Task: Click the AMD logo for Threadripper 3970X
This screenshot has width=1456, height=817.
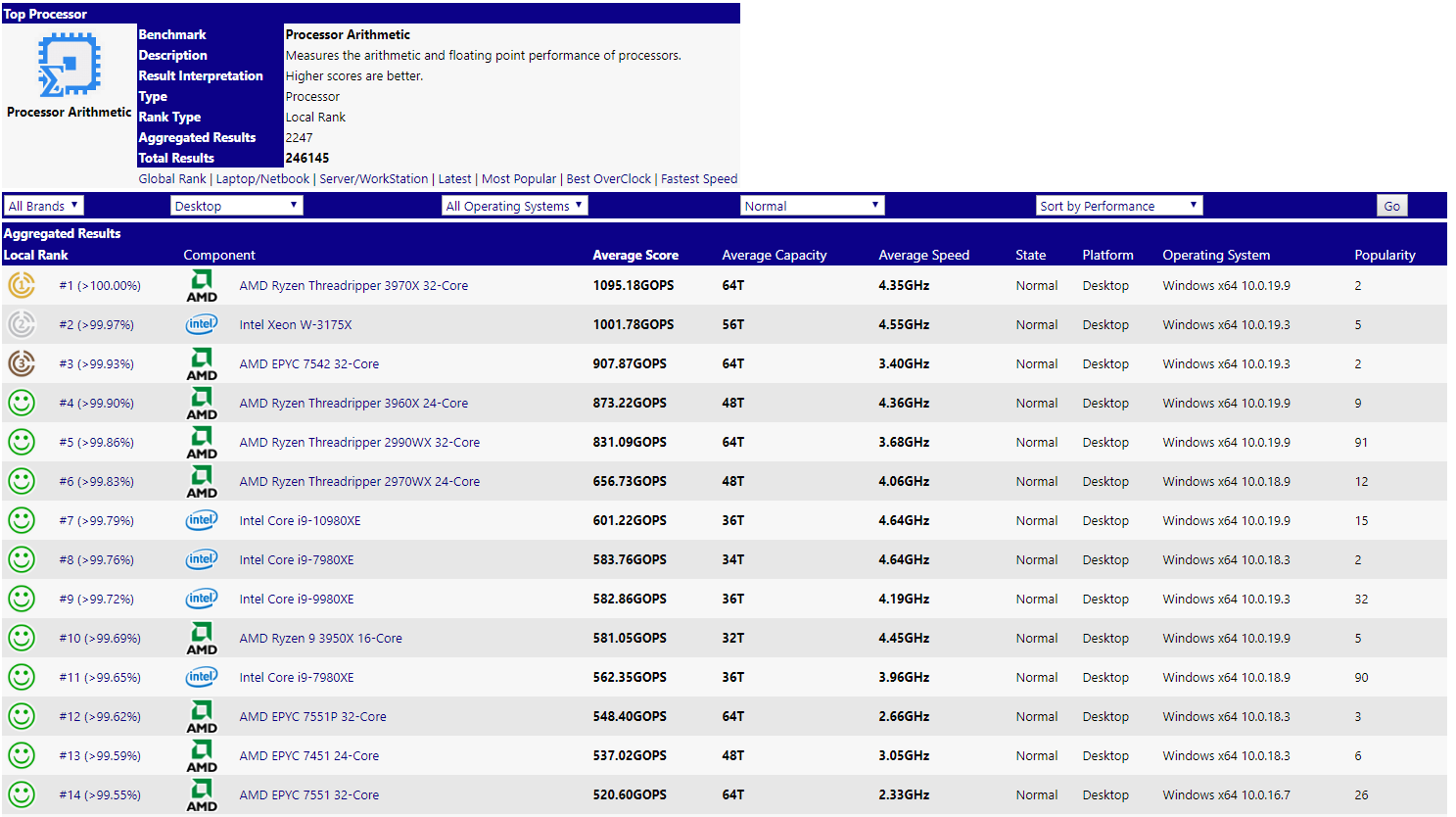Action: [202, 285]
